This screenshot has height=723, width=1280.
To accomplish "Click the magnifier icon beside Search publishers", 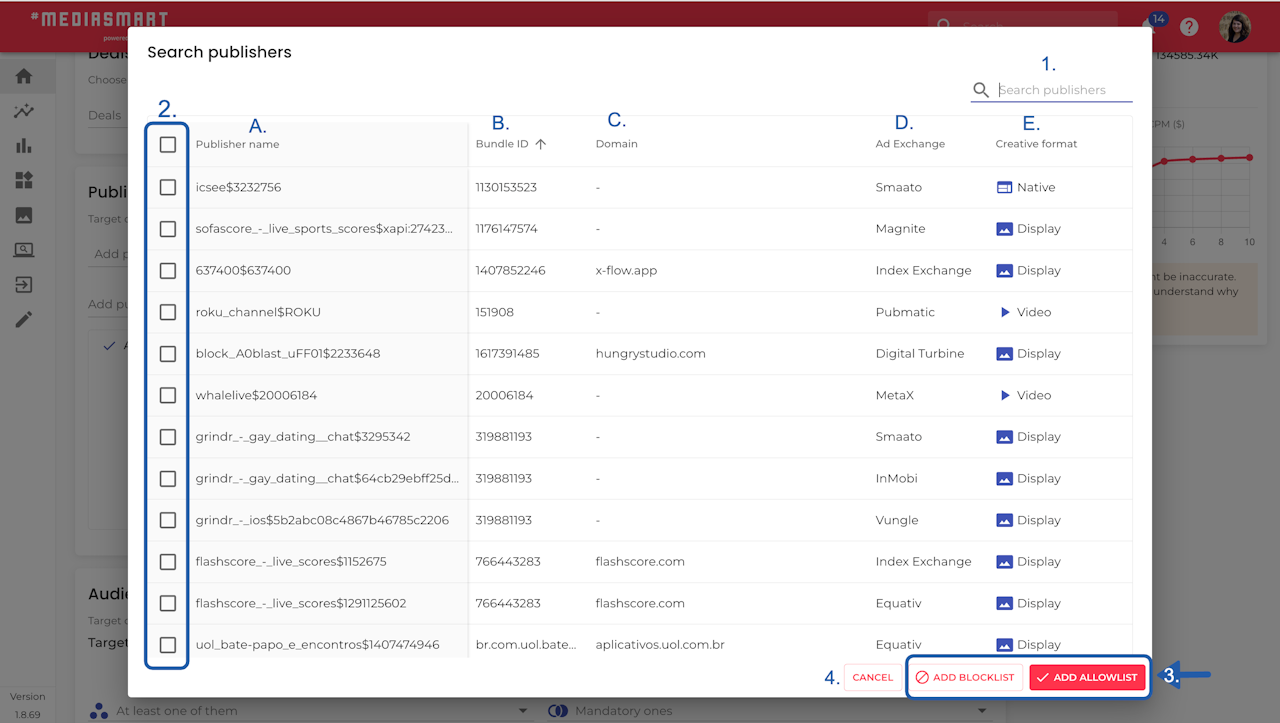I will pyautogui.click(x=981, y=90).
